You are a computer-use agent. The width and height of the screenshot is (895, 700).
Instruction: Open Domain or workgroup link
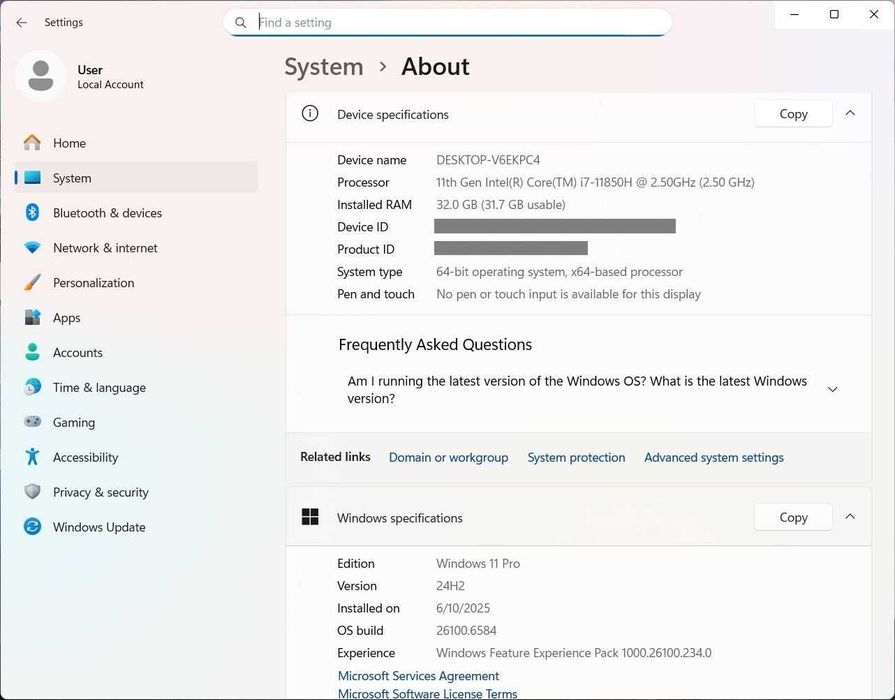point(448,457)
